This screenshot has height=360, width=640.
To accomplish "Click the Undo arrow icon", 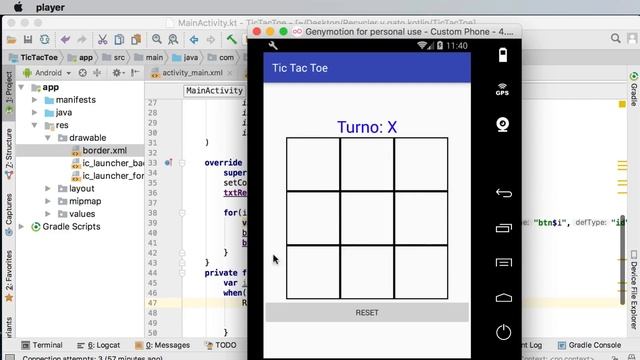I will pyautogui.click(x=65, y=39).
